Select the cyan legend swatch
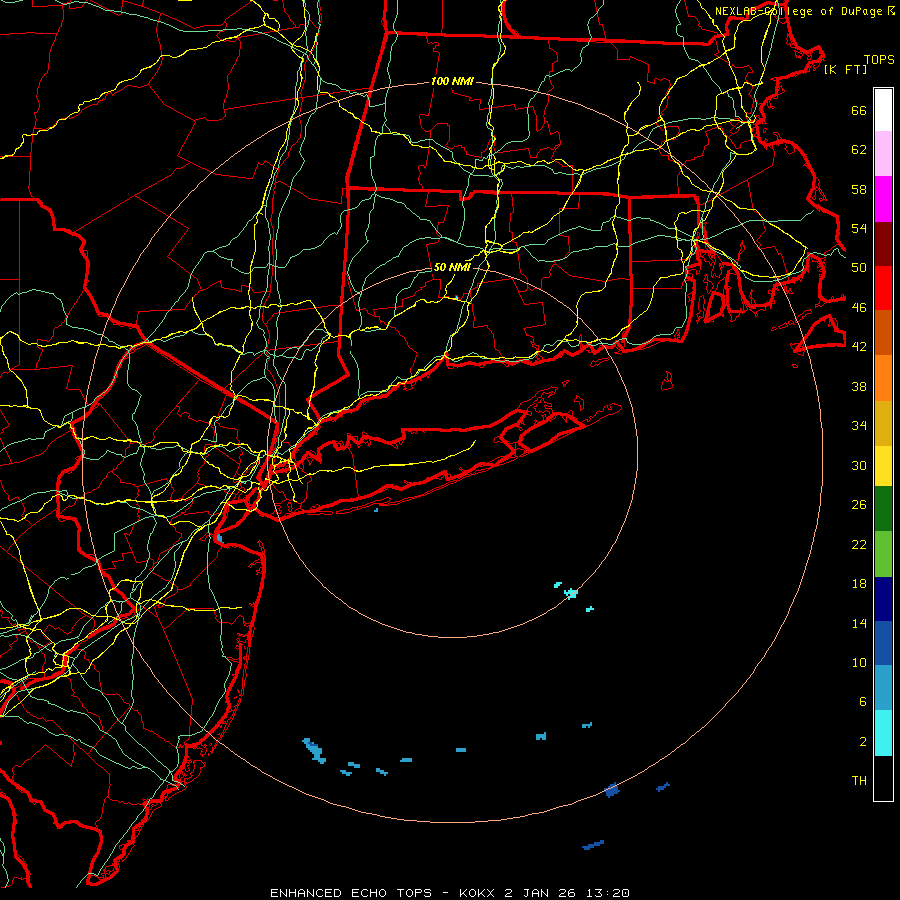The width and height of the screenshot is (900, 900). [883, 733]
